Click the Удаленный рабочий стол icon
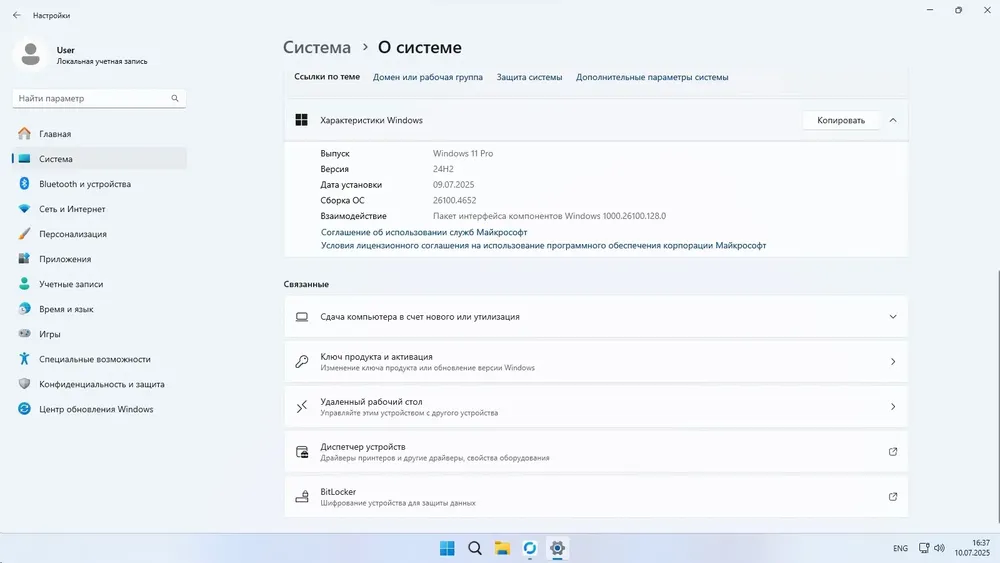This screenshot has height=563, width=1000. point(302,407)
